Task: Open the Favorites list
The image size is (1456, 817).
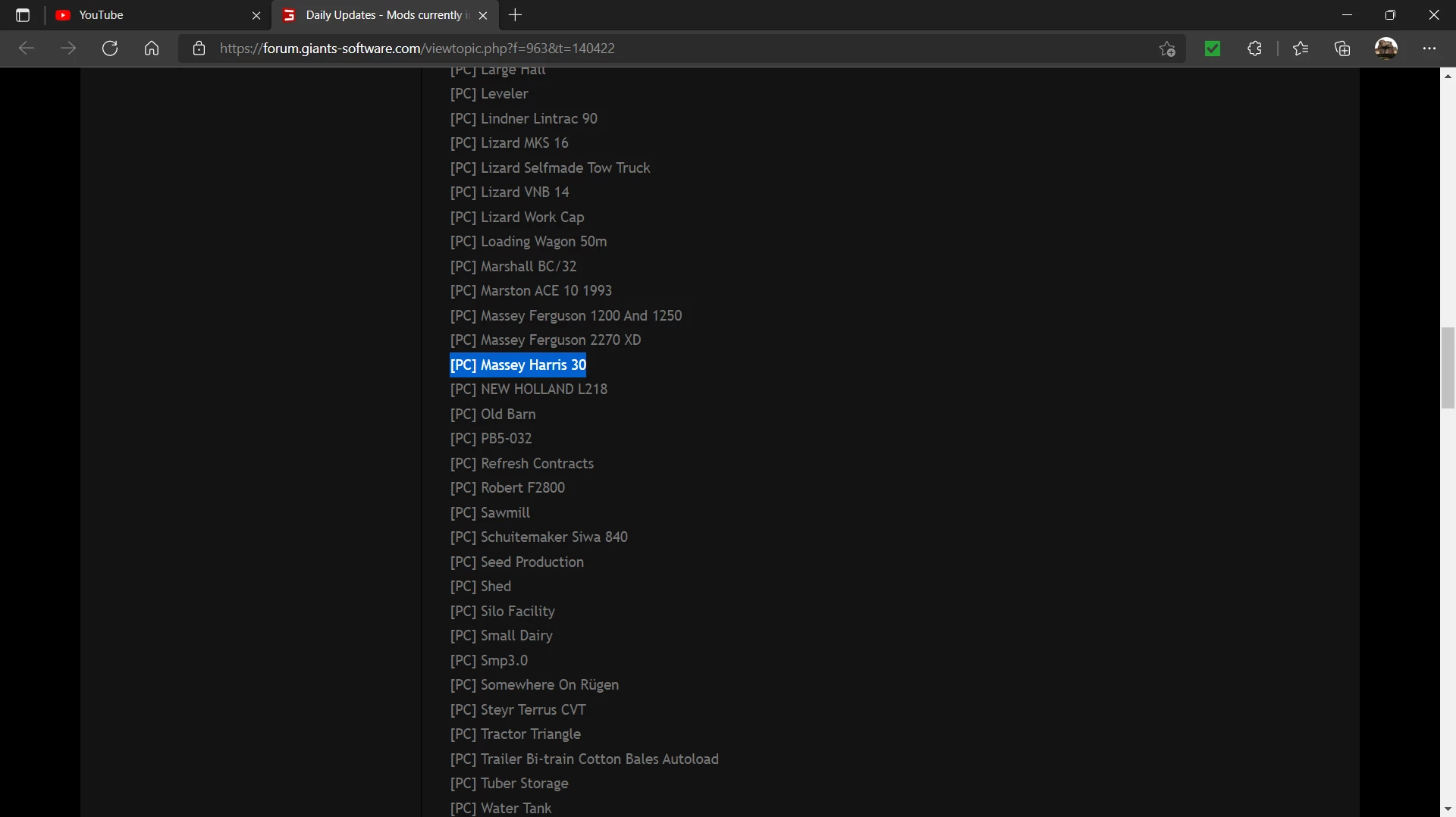Action: pos(1301,49)
